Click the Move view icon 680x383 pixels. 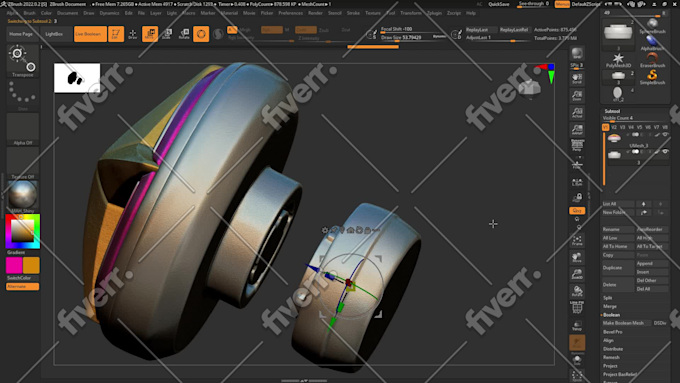tap(577, 257)
